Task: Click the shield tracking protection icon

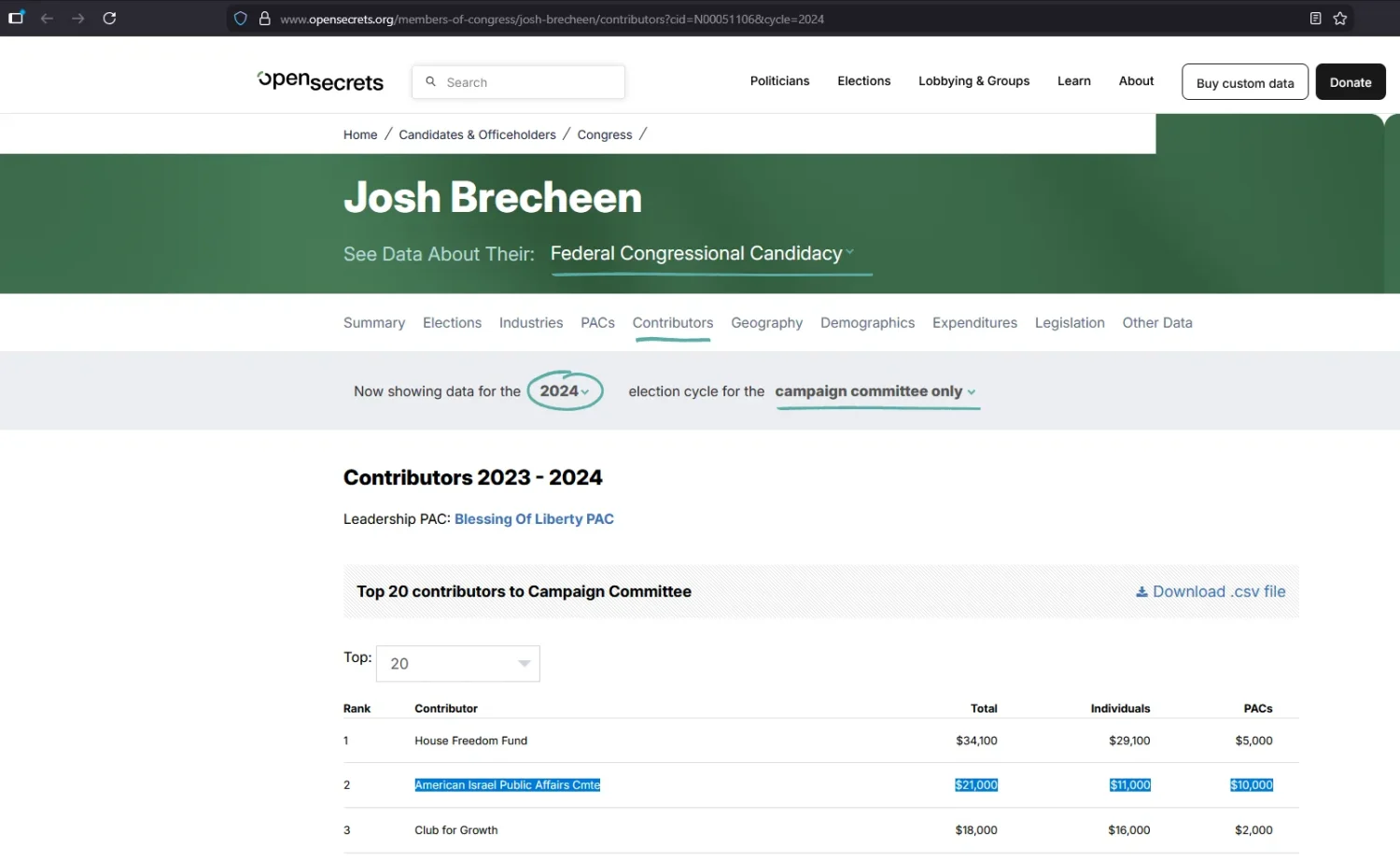Action: pyautogui.click(x=241, y=19)
